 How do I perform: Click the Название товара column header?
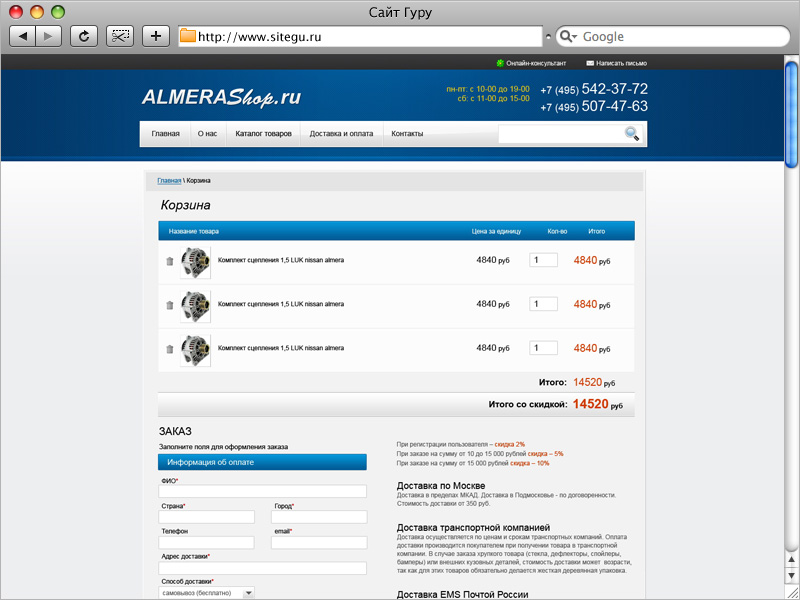[x=194, y=231]
